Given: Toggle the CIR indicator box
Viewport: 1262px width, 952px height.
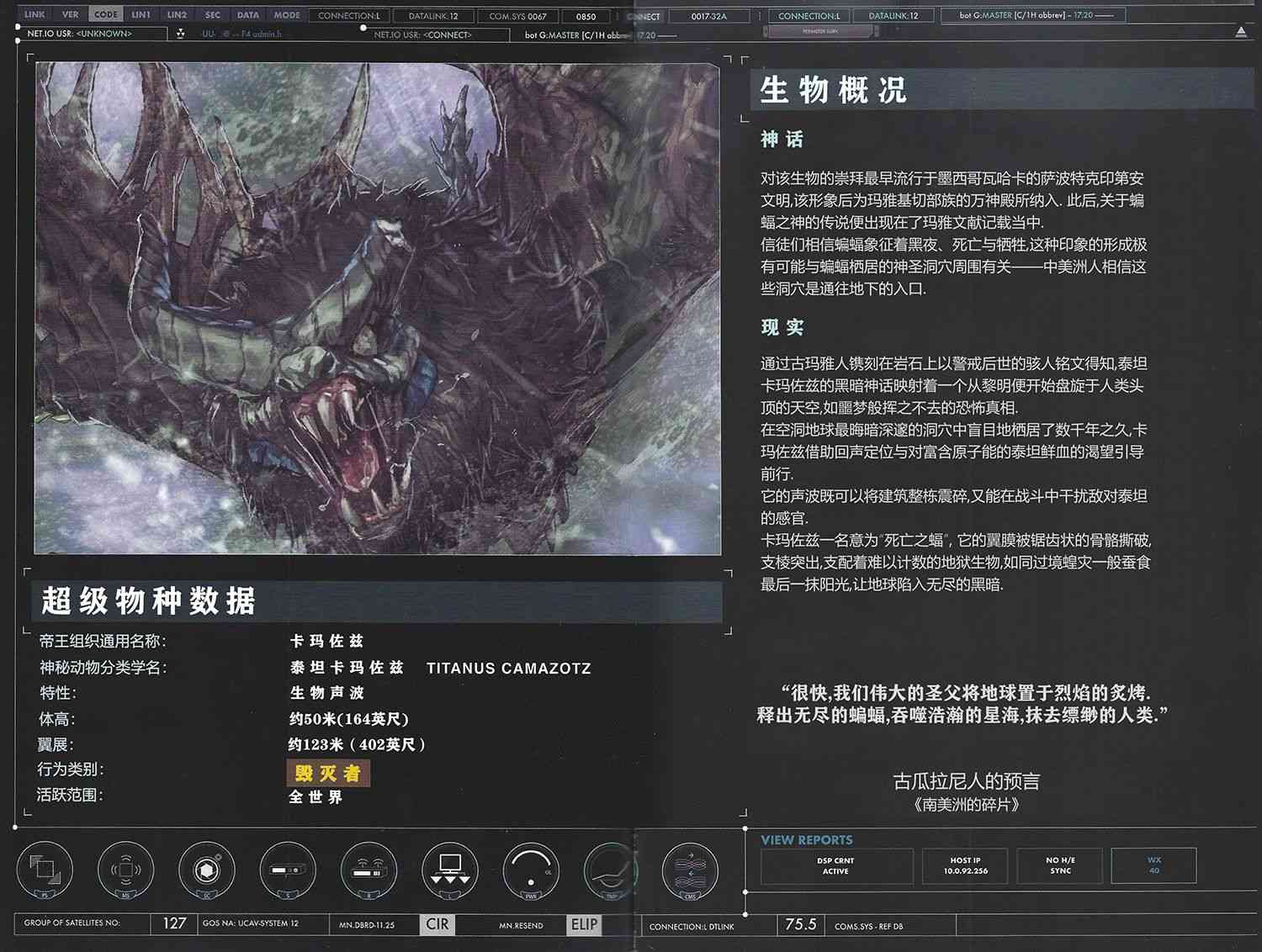Looking at the screenshot, I should [x=437, y=924].
